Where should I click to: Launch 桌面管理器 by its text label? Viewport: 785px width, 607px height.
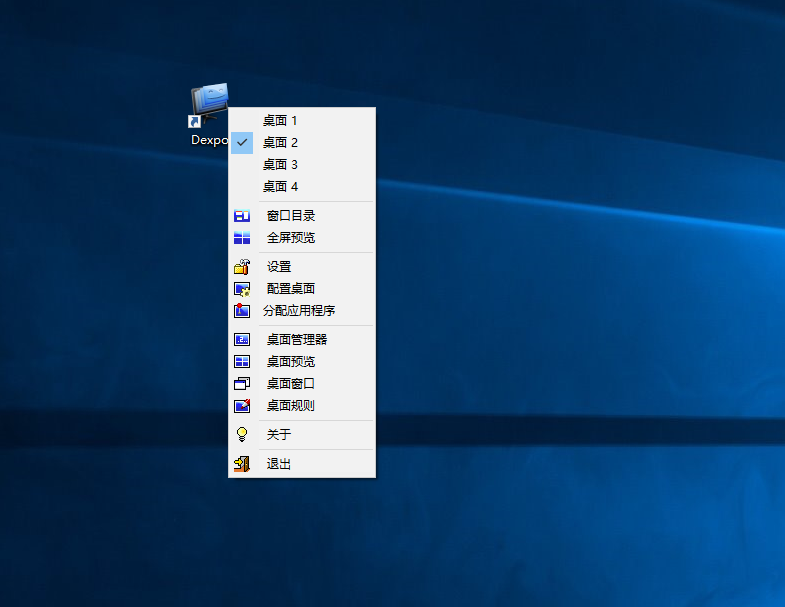(x=297, y=340)
